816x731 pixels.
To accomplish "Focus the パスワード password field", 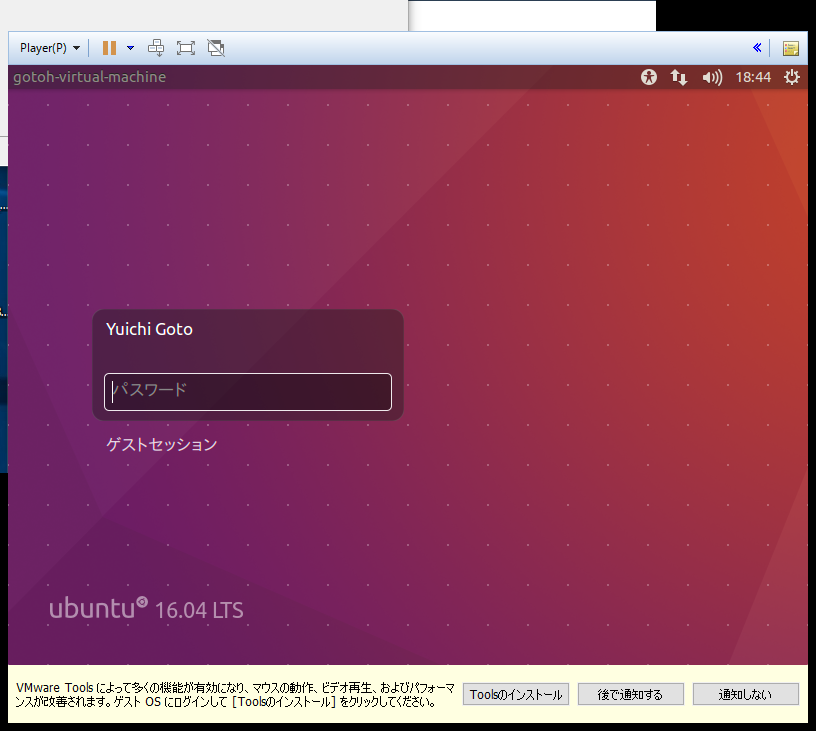I will (x=248, y=392).
